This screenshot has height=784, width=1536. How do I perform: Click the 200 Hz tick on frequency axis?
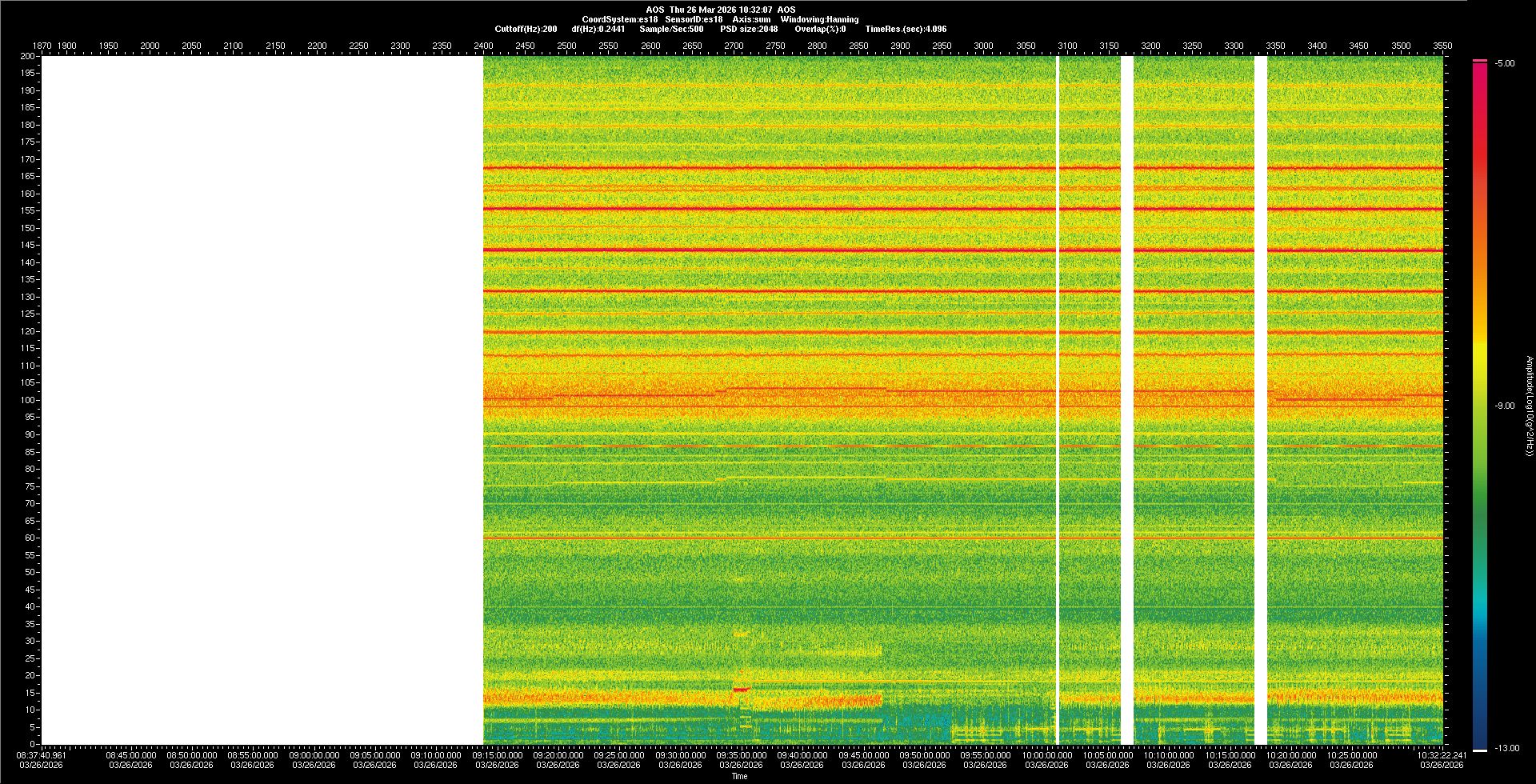tap(28, 56)
